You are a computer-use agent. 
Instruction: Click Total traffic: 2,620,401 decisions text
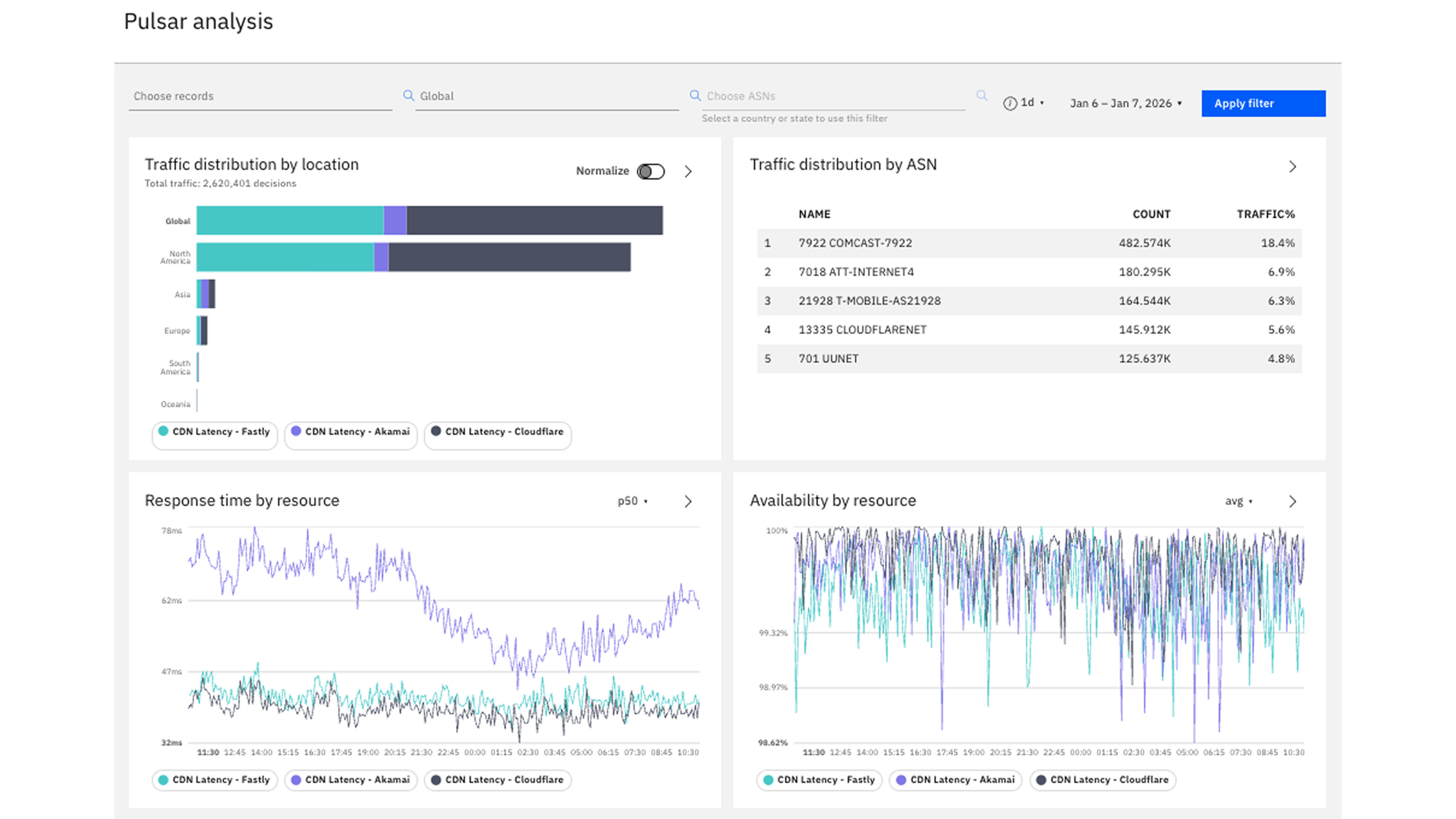(x=220, y=184)
